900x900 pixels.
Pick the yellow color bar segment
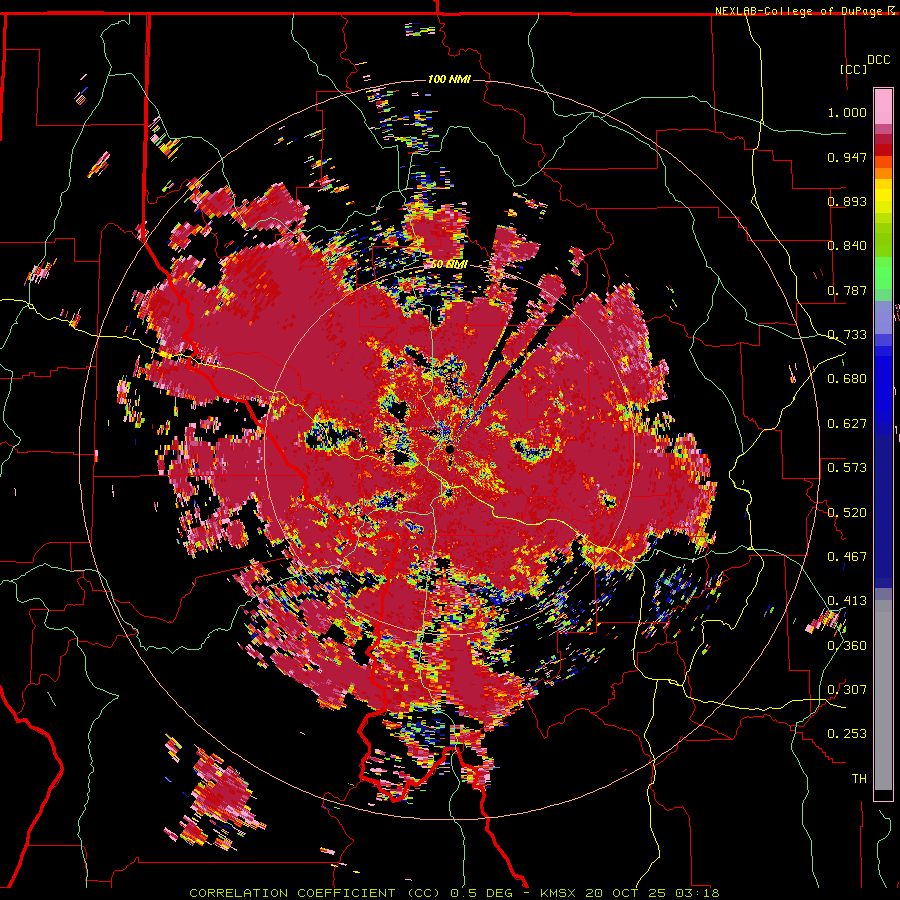883,196
